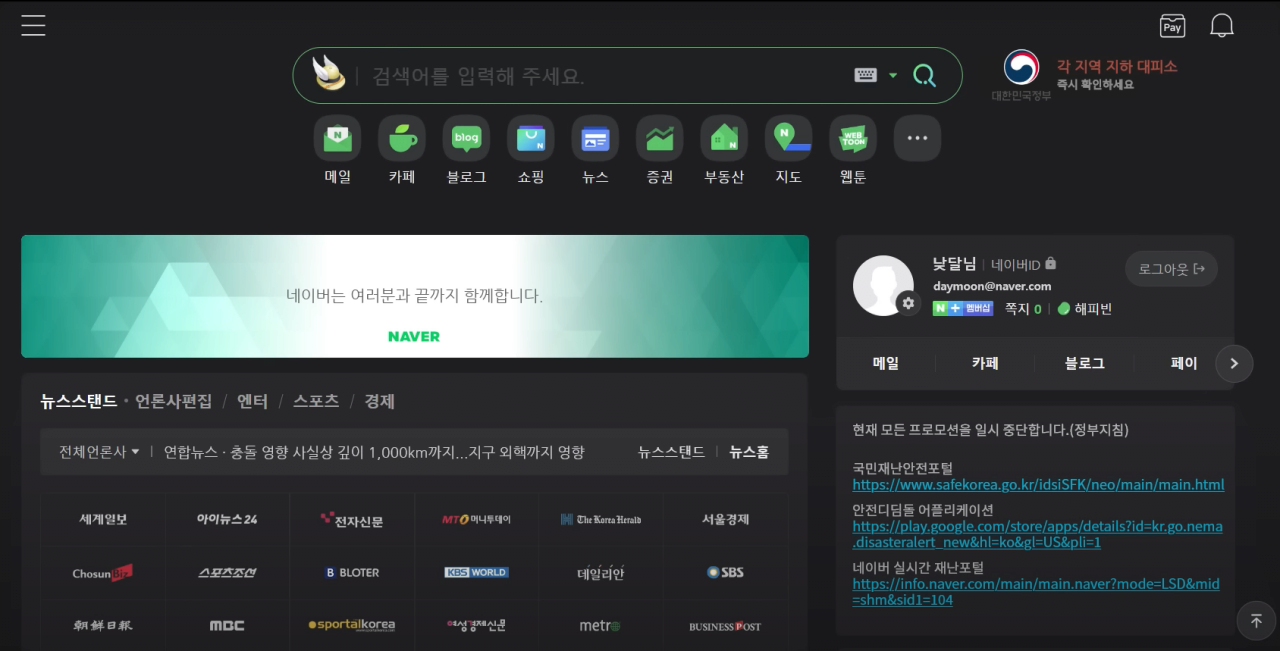Open the Shopping bag icon

tap(530, 138)
